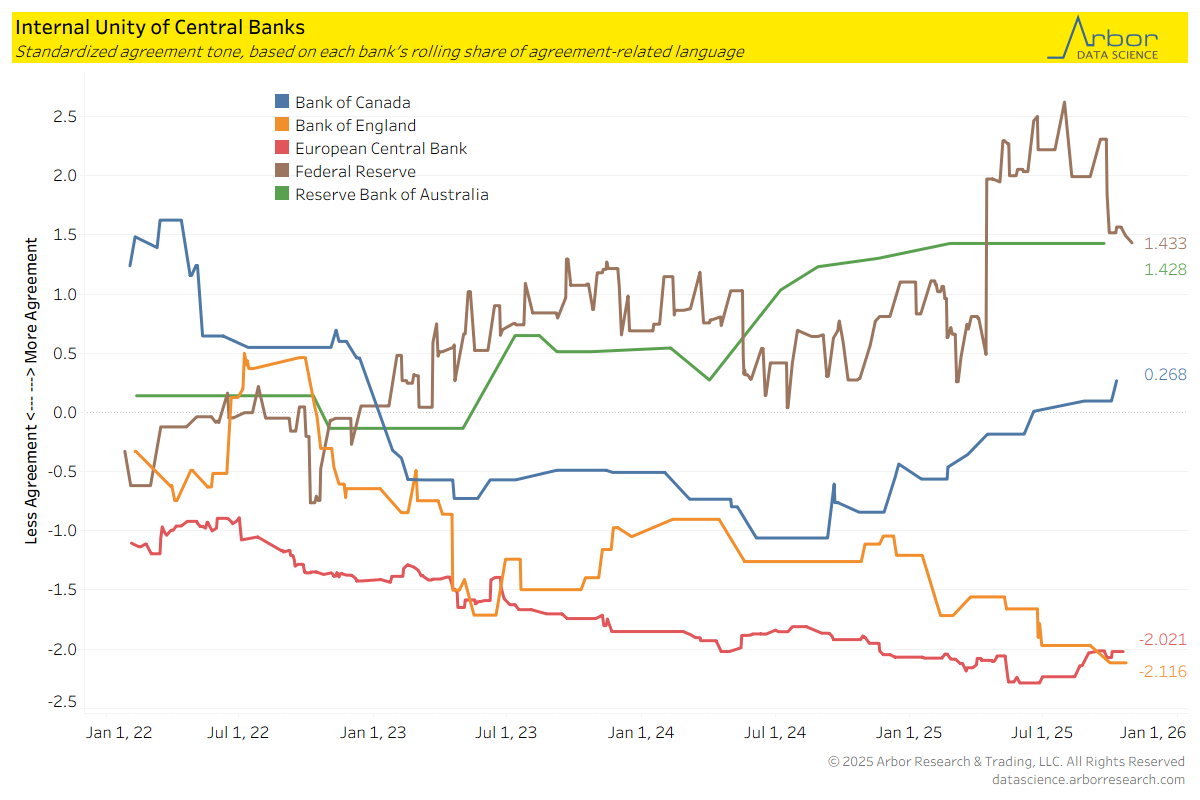1200x800 pixels.
Task: Click the green Reserve Bank of Australia swatch
Action: [282, 194]
